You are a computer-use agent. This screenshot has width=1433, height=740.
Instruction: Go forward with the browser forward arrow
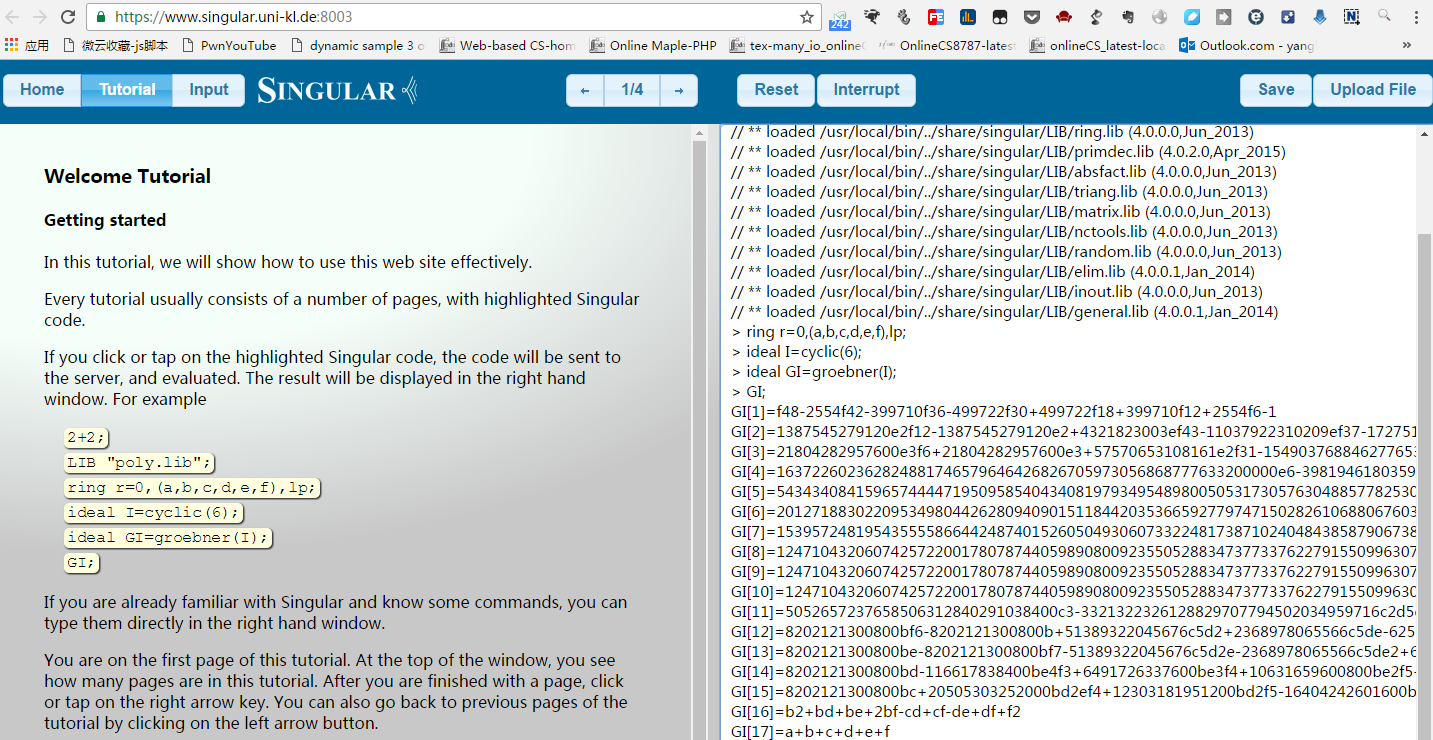40,17
